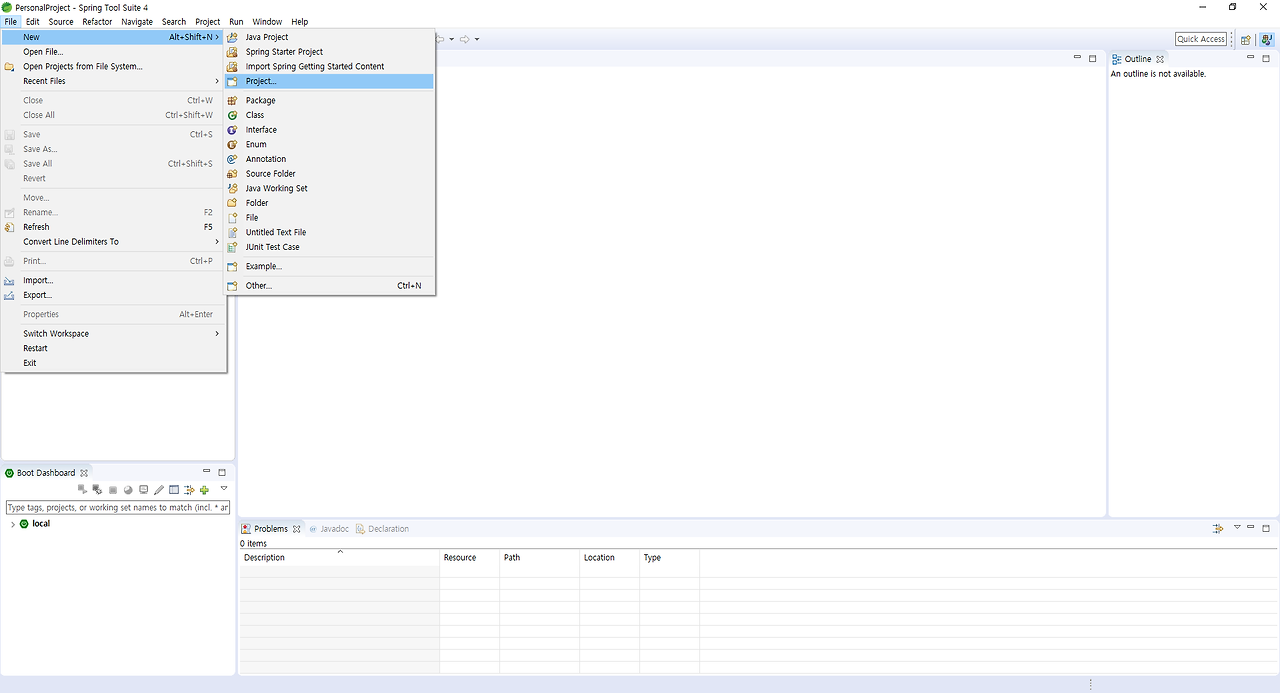Image resolution: width=1280 pixels, height=693 pixels.
Task: Open the Refactor menu
Action: click(97, 22)
